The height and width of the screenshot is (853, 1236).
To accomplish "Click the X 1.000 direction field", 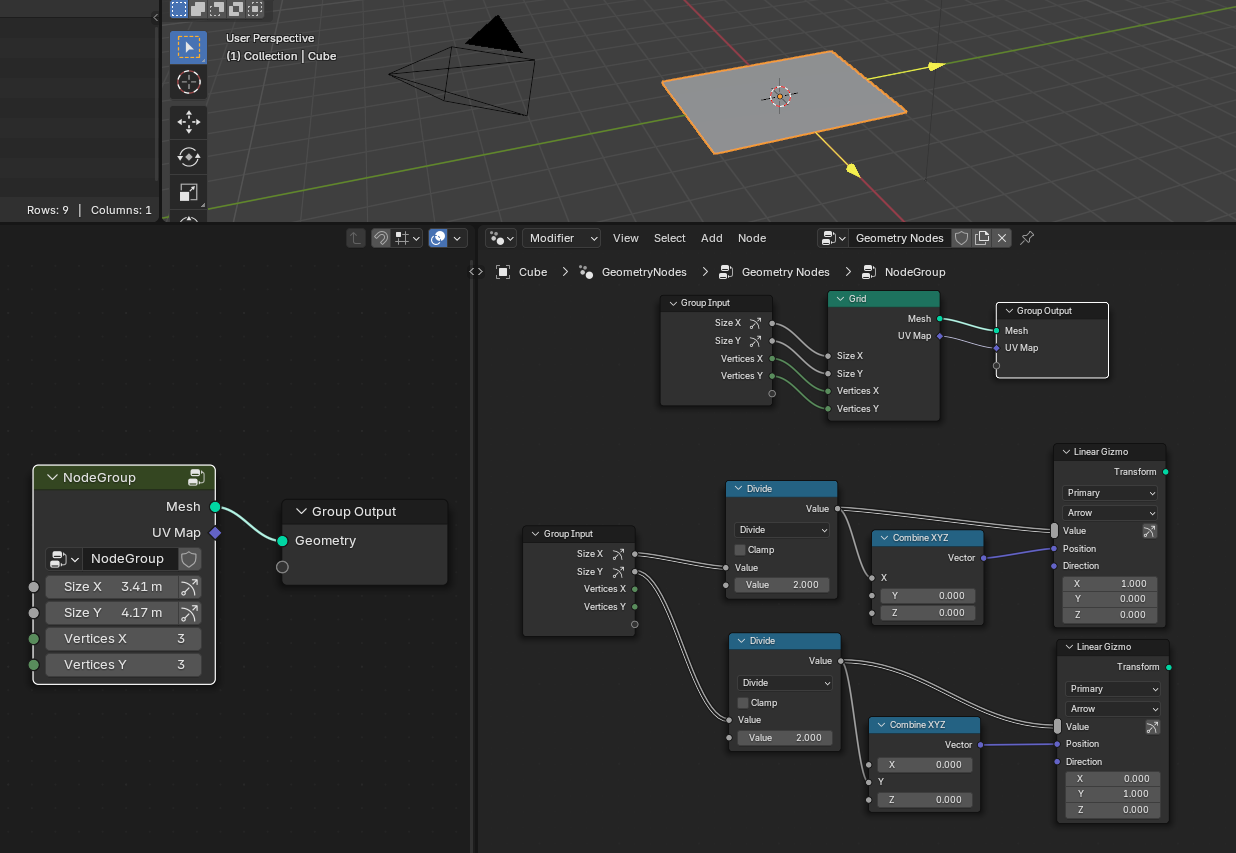I will pos(1110,584).
